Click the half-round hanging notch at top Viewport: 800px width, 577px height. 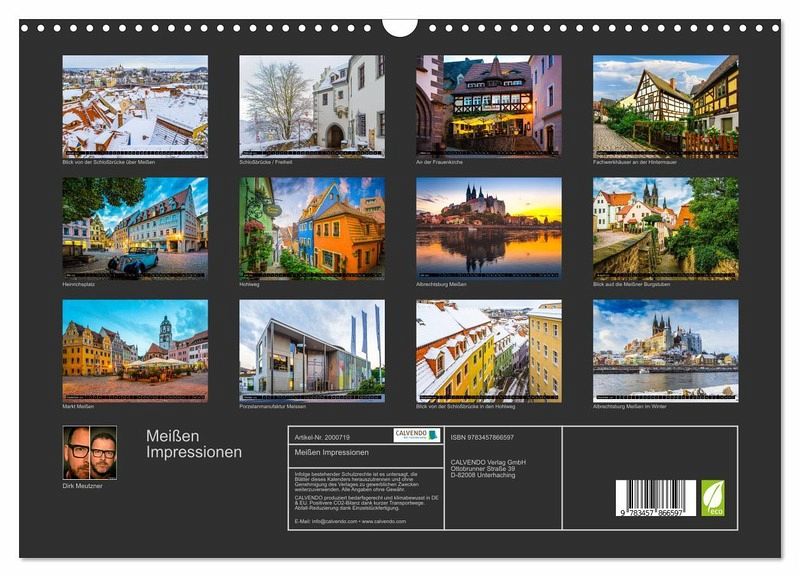click(x=400, y=28)
